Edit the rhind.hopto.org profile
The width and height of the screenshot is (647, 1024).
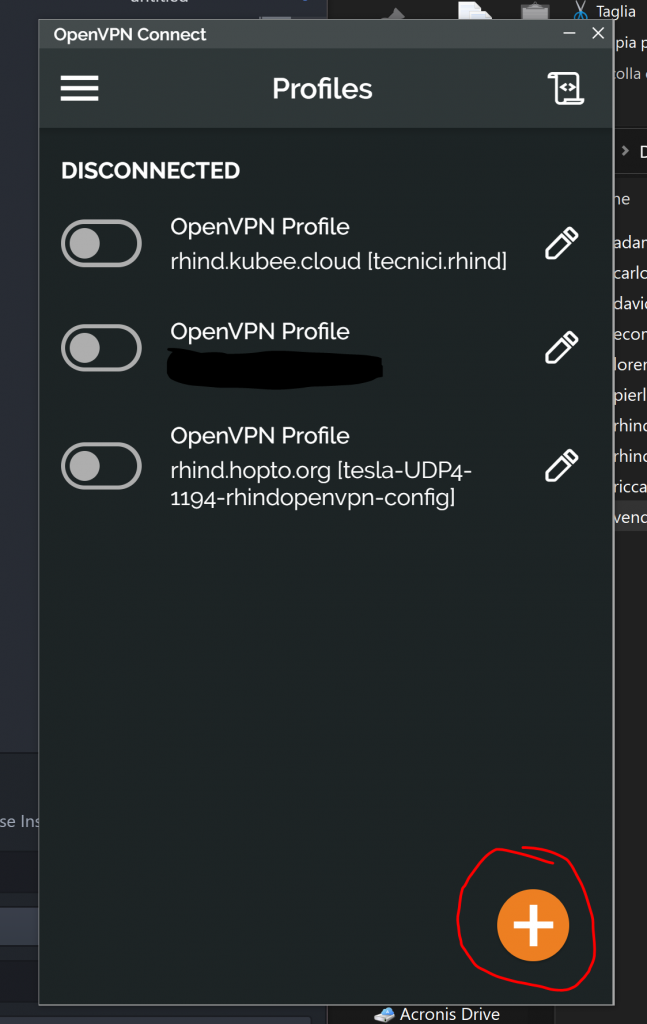tap(561, 465)
